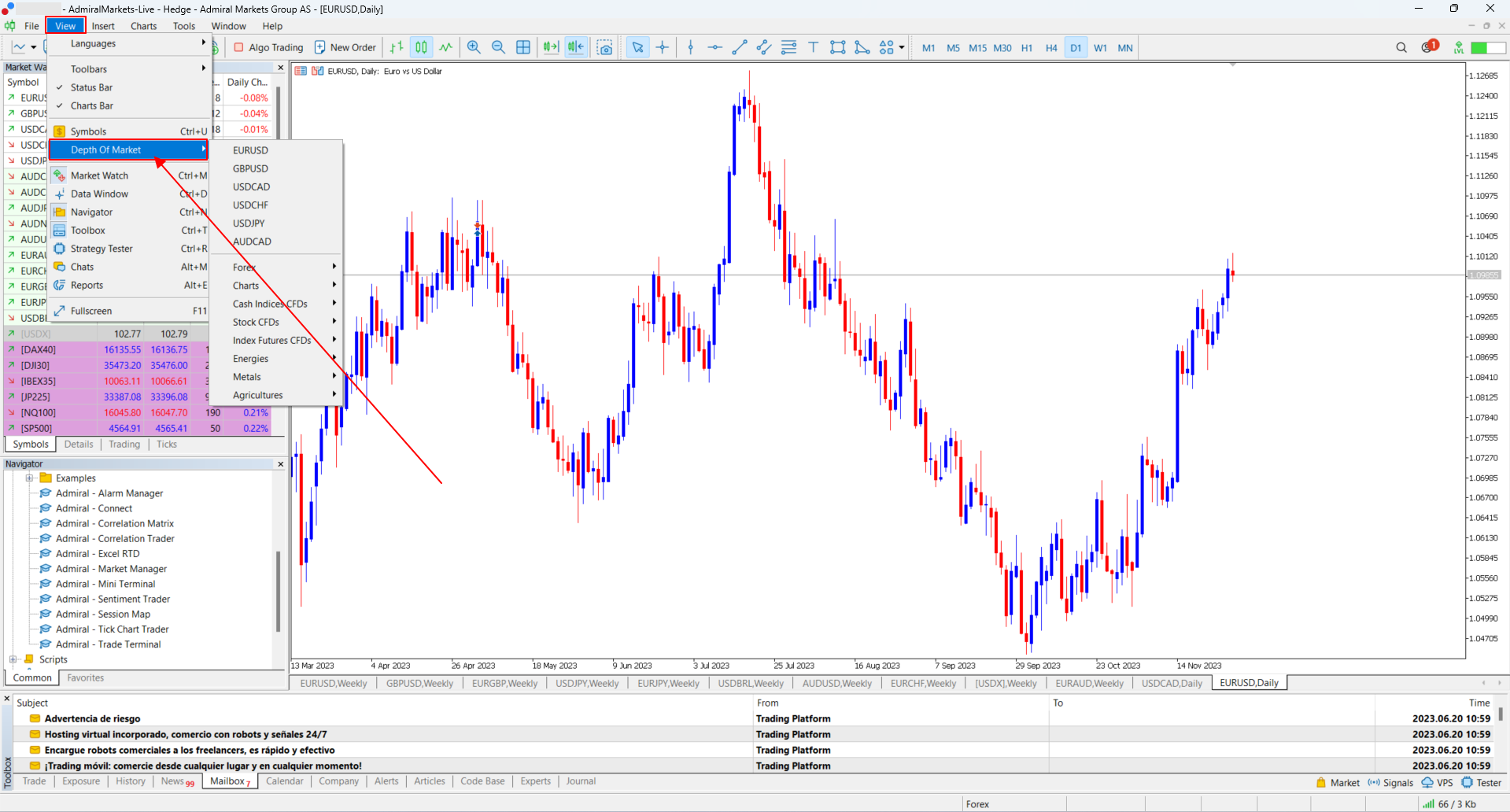Select the polyline triangle drawing tool
The height and width of the screenshot is (812, 1510).
(x=862, y=47)
